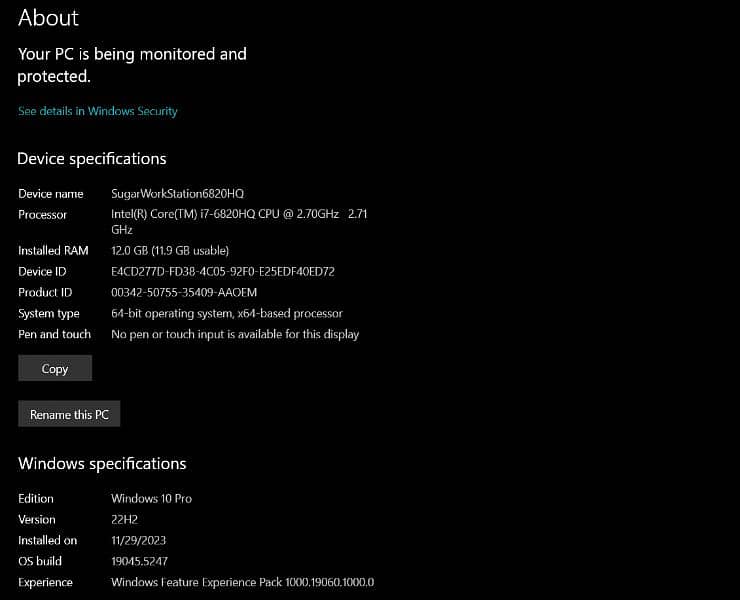Image resolution: width=740 pixels, height=600 pixels.
Task: Click the Copy button
Action: (x=55, y=368)
